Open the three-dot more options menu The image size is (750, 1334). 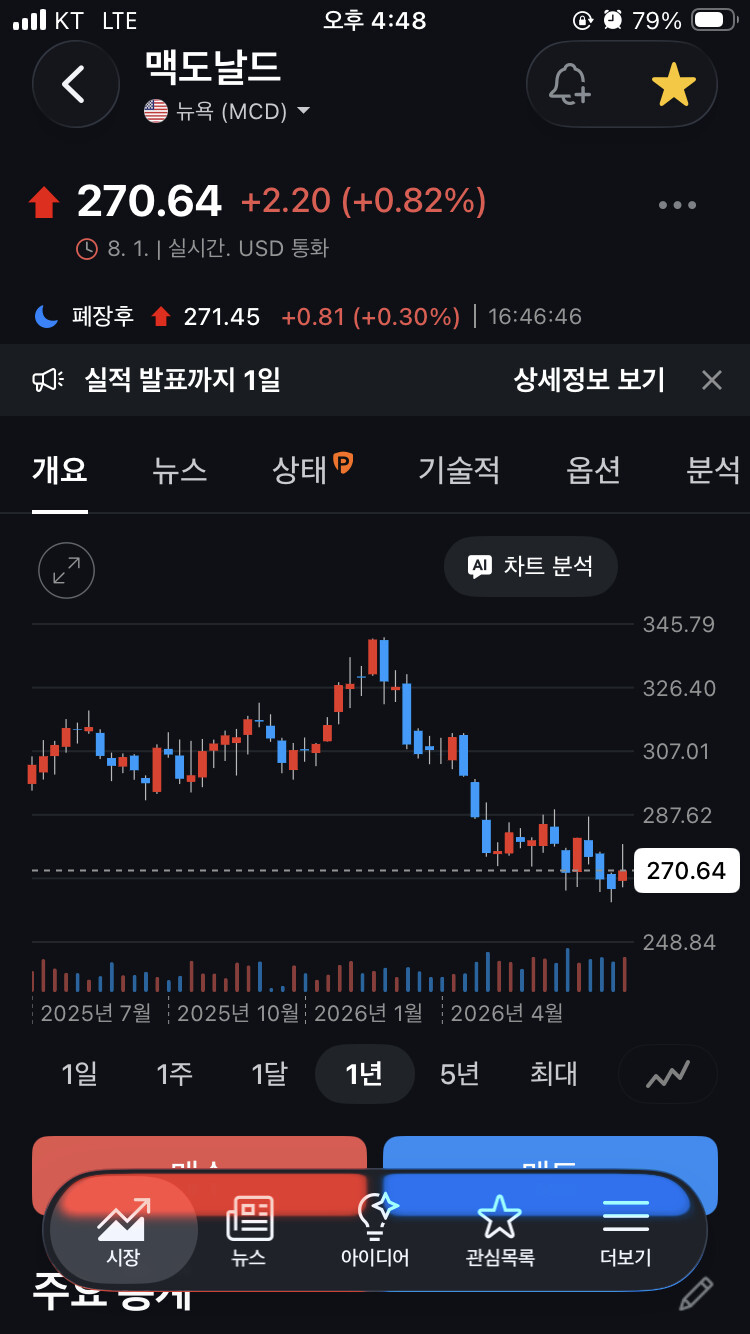click(x=677, y=205)
